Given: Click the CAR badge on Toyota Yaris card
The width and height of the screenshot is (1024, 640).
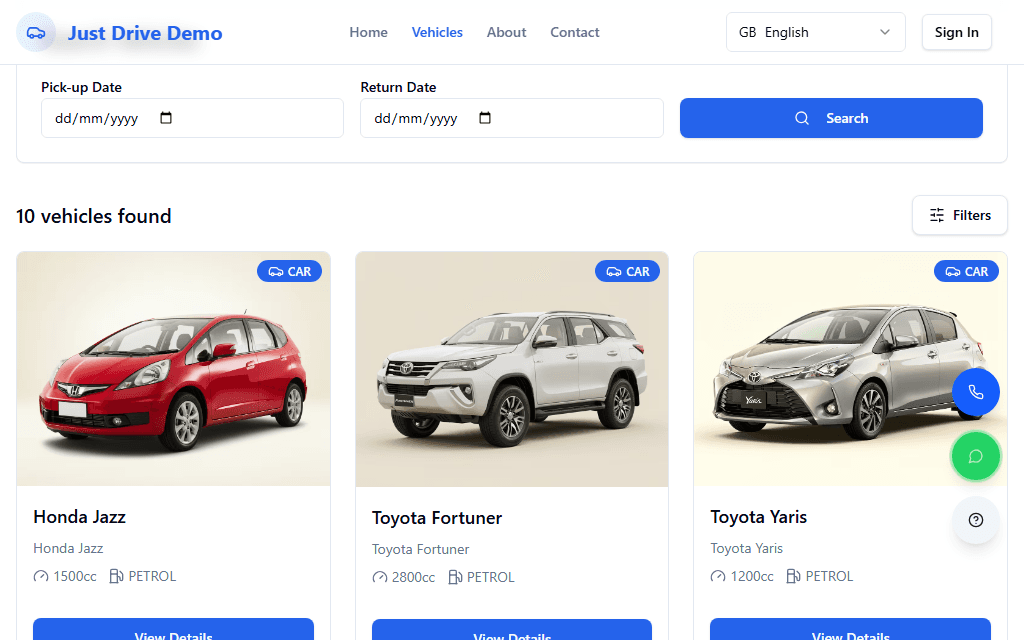Looking at the screenshot, I should (x=967, y=271).
